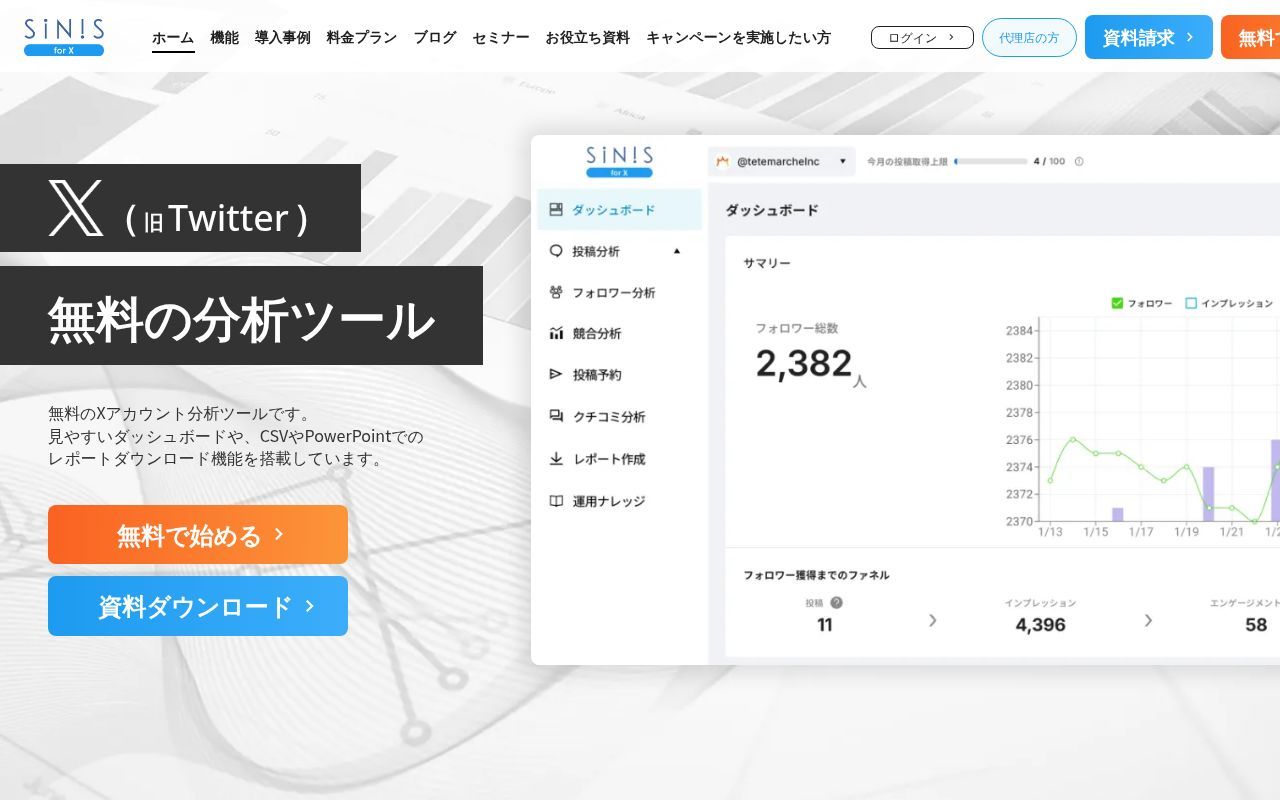
Task: Click the orange 無料 header button
Action: pyautogui.click(x=1251, y=38)
